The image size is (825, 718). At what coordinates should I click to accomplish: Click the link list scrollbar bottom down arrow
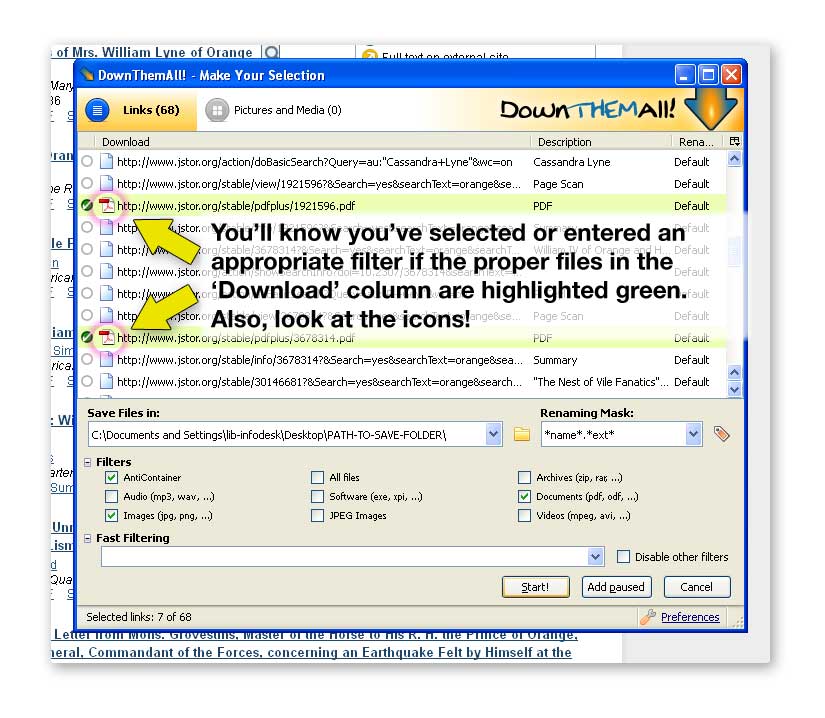tap(735, 389)
